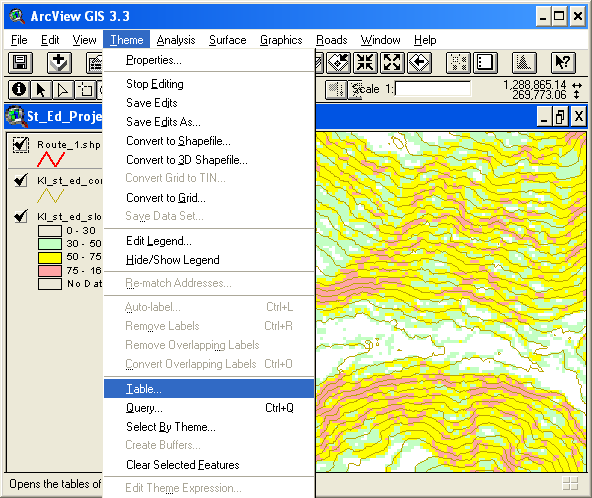The height and width of the screenshot is (498, 592).
Task: Select the Vertex Edit tool
Action: 63,90
